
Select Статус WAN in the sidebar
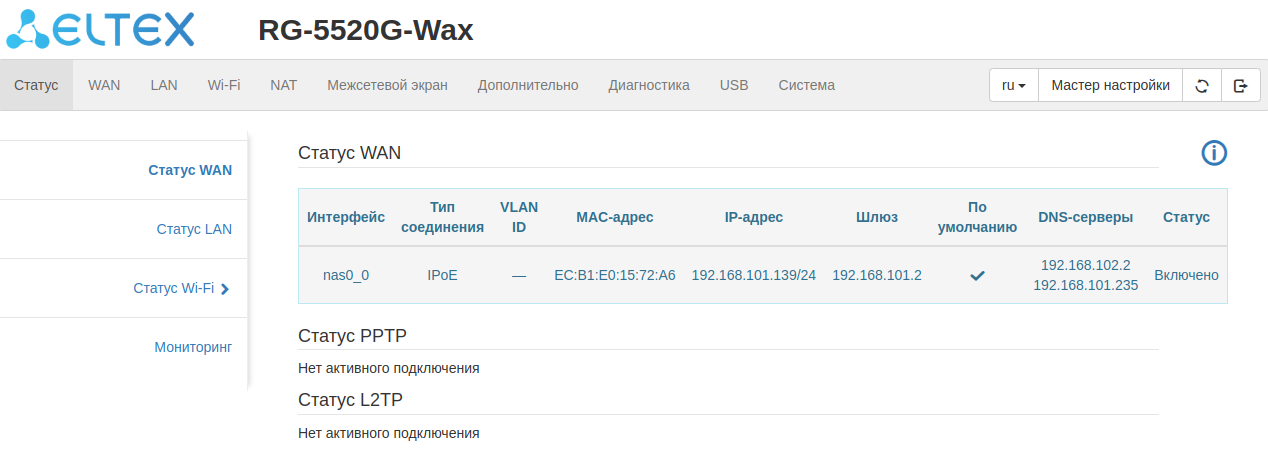[x=190, y=170]
